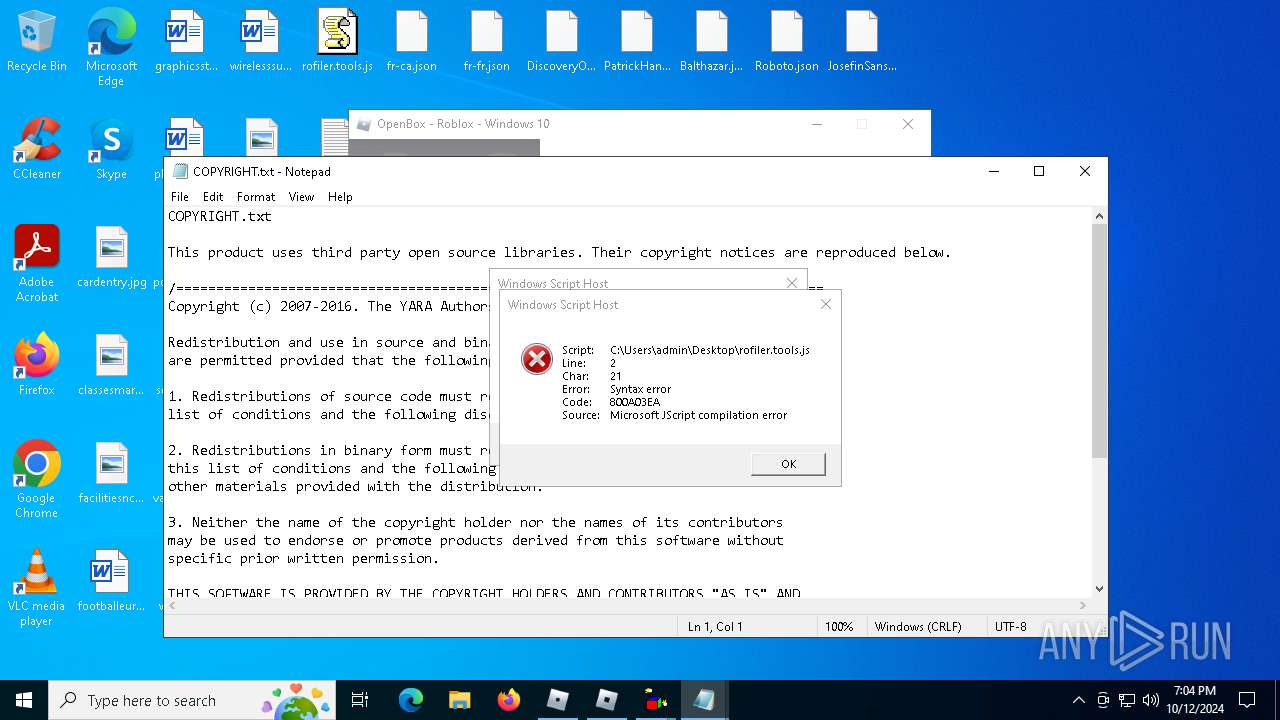Select the cardentry.jpg image file
The width and height of the screenshot is (1280, 720).
point(111,257)
